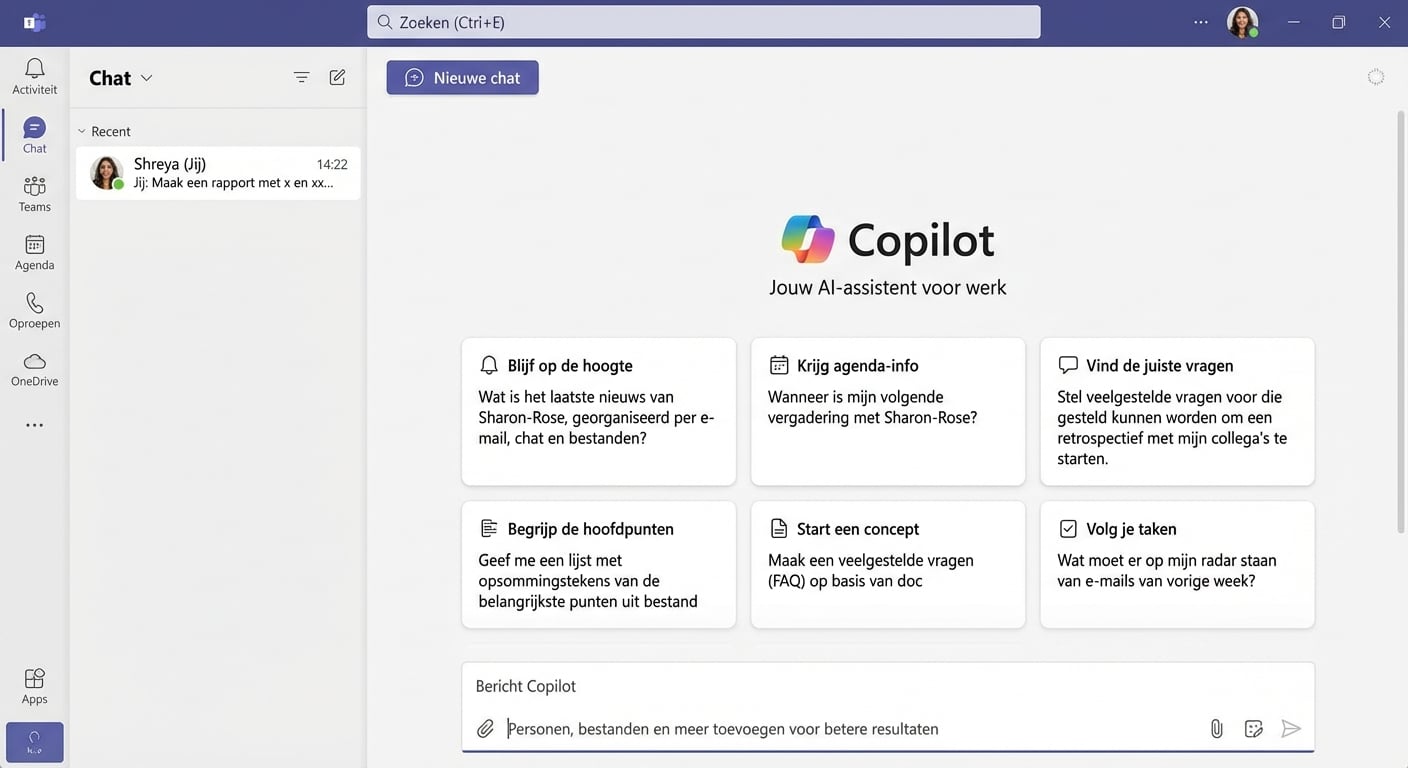This screenshot has height=768, width=1408.
Task: Open the chat filter icon
Action: point(301,76)
